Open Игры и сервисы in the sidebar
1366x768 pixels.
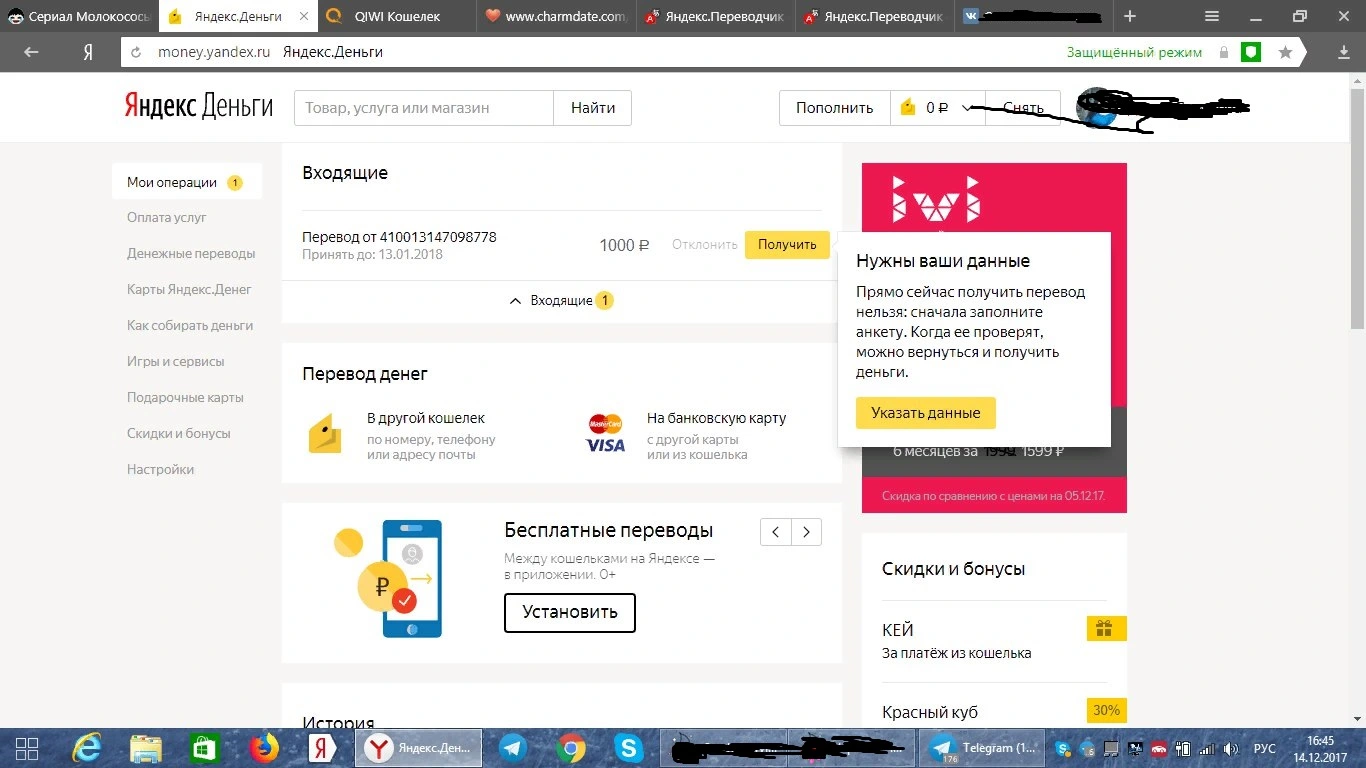176,361
